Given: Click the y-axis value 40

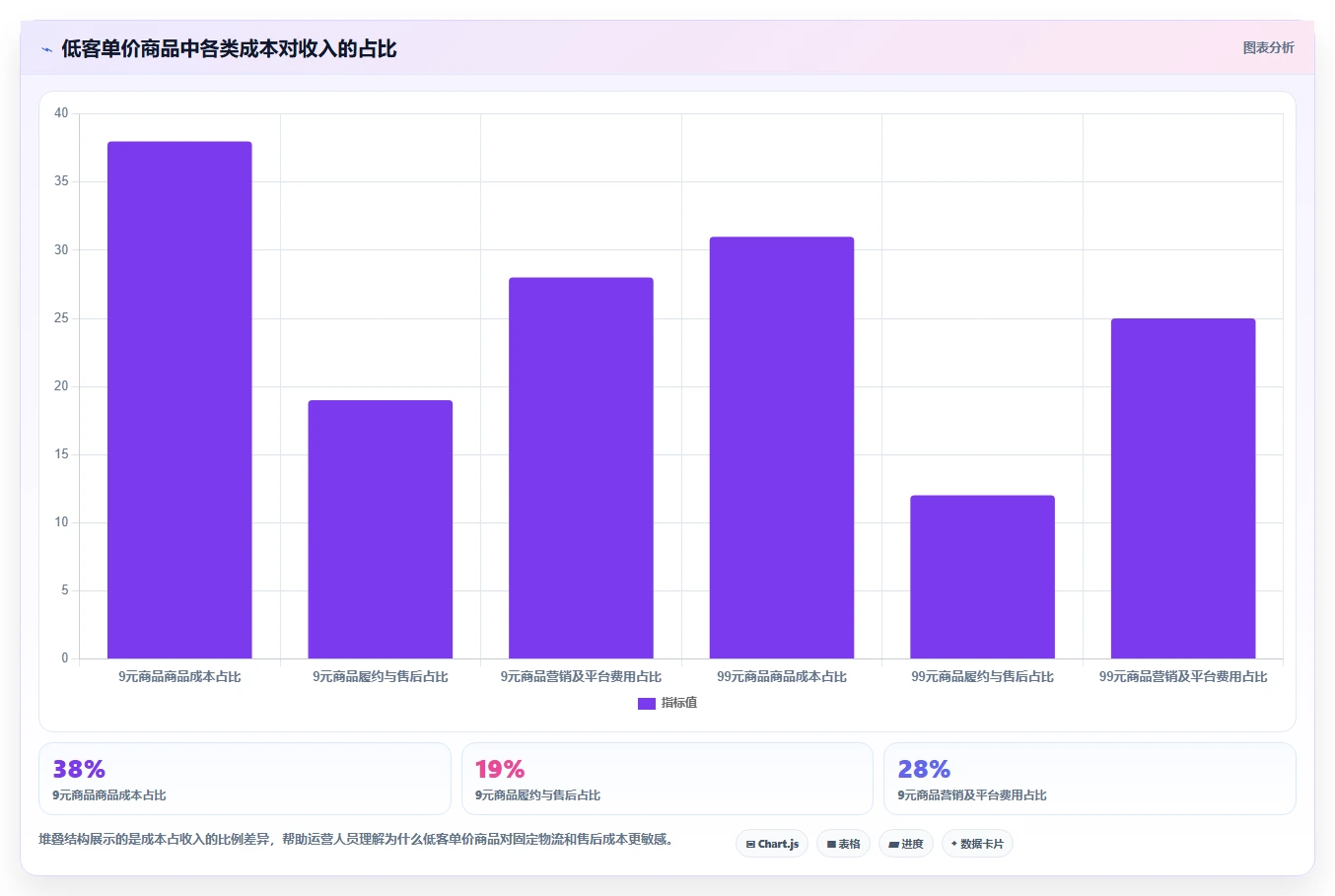Looking at the screenshot, I should [61, 113].
